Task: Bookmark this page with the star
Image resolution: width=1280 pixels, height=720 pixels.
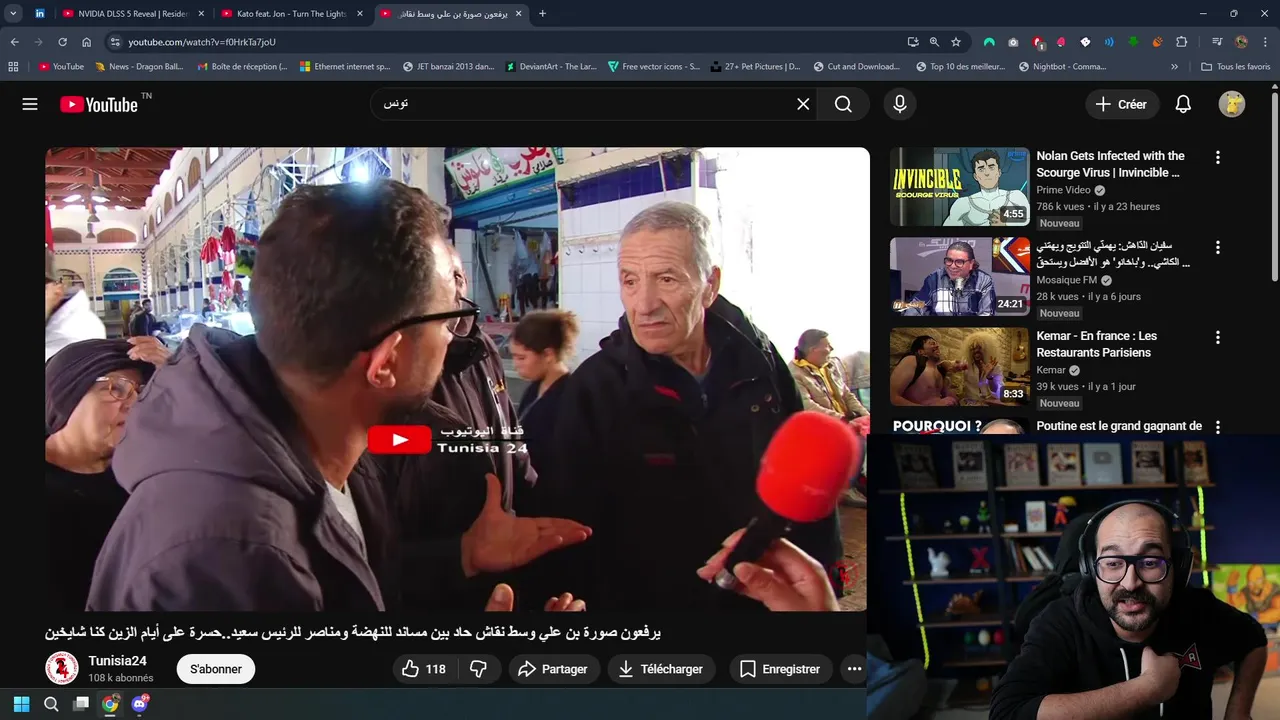Action: pos(956,42)
